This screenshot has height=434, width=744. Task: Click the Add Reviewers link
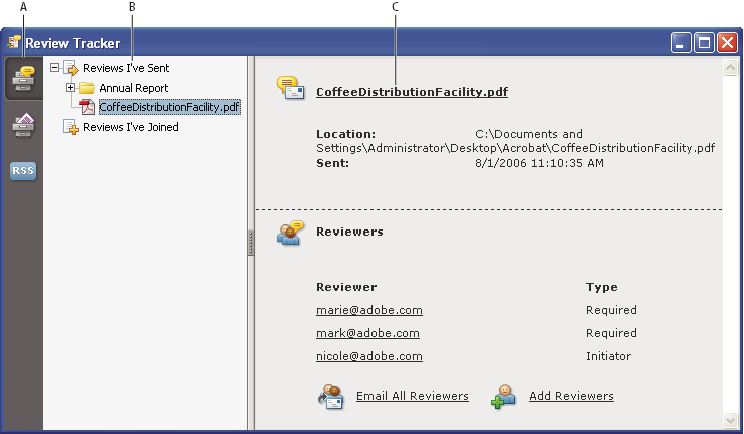[571, 396]
